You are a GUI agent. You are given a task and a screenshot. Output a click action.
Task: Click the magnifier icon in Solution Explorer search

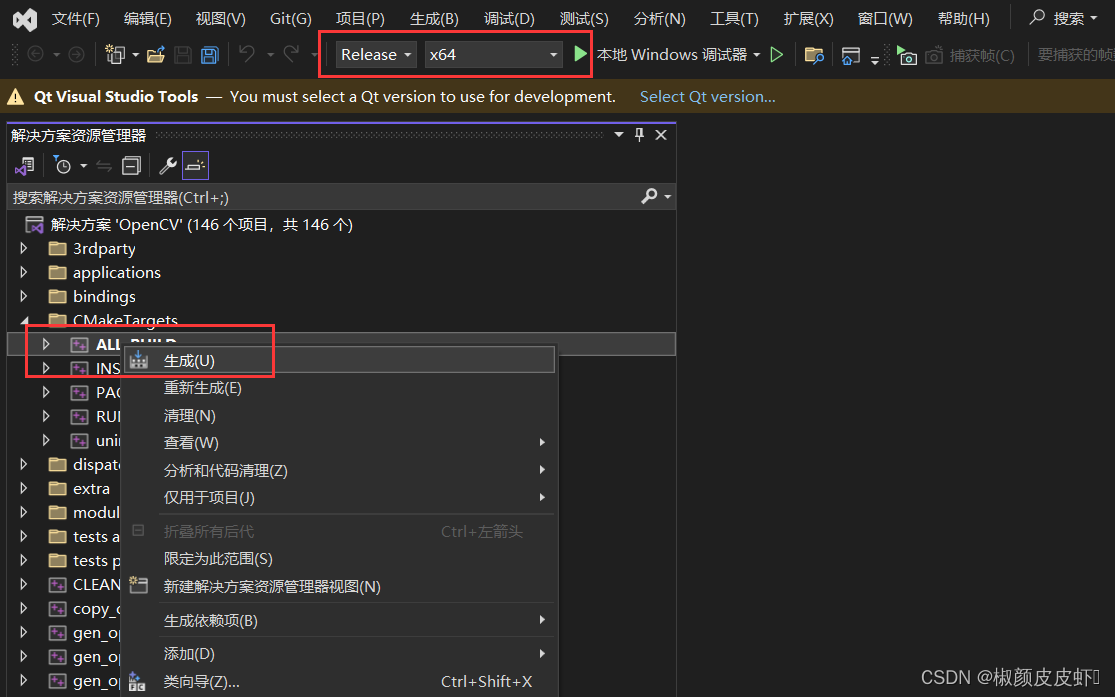(x=649, y=196)
